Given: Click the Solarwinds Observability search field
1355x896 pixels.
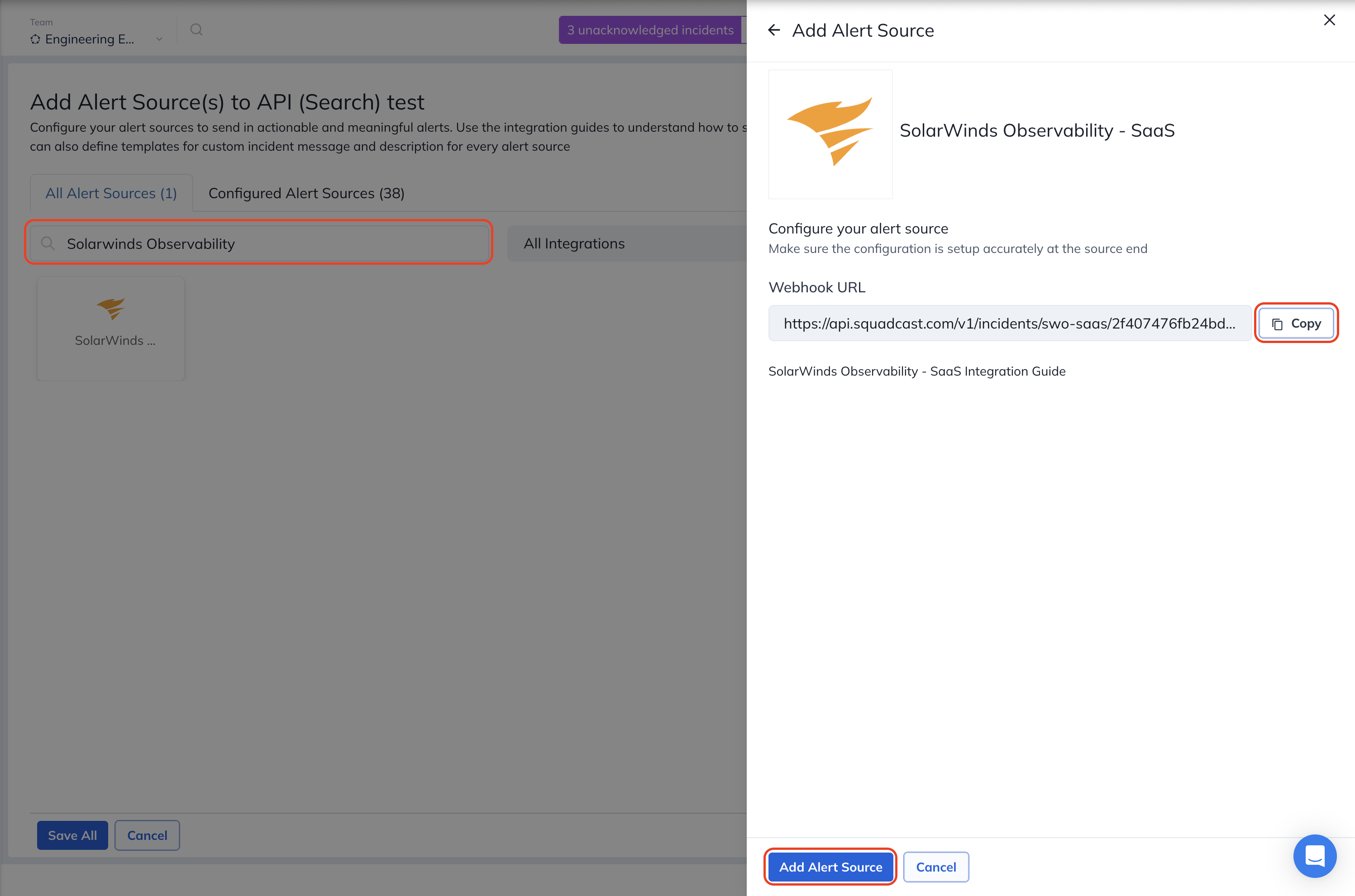Looking at the screenshot, I should click(268, 243).
